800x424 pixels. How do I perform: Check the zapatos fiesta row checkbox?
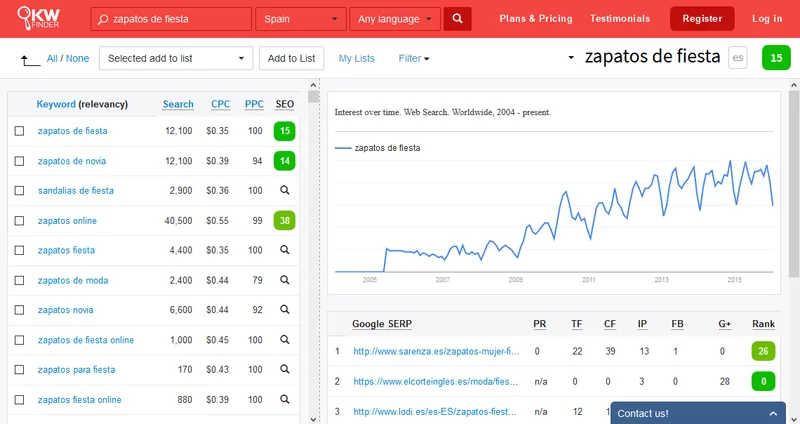[x=19, y=250]
